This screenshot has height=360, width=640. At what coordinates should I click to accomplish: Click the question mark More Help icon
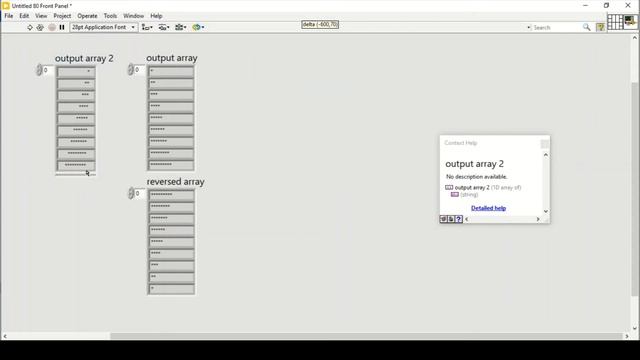[x=459, y=219]
